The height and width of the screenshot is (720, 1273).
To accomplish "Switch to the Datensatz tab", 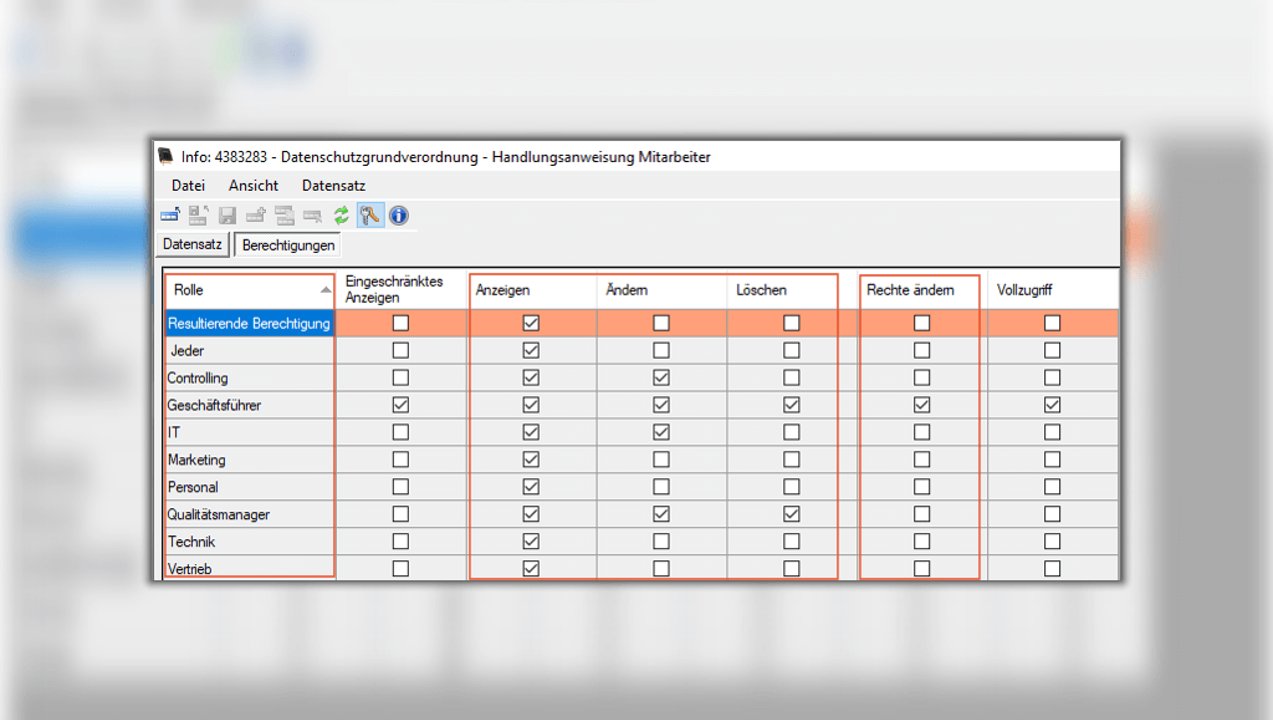I will pos(192,243).
